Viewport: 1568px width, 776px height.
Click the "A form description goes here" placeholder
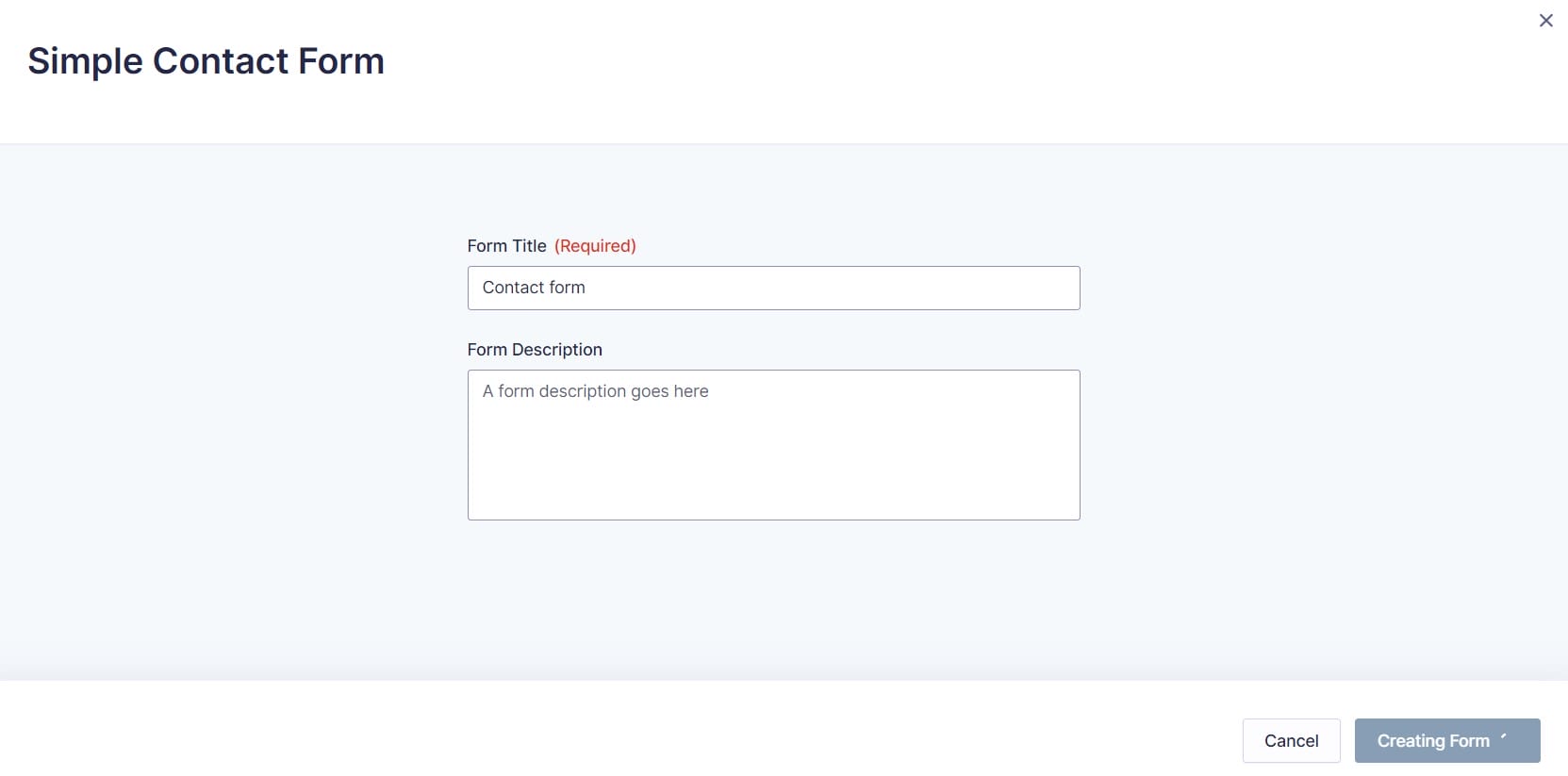[595, 391]
